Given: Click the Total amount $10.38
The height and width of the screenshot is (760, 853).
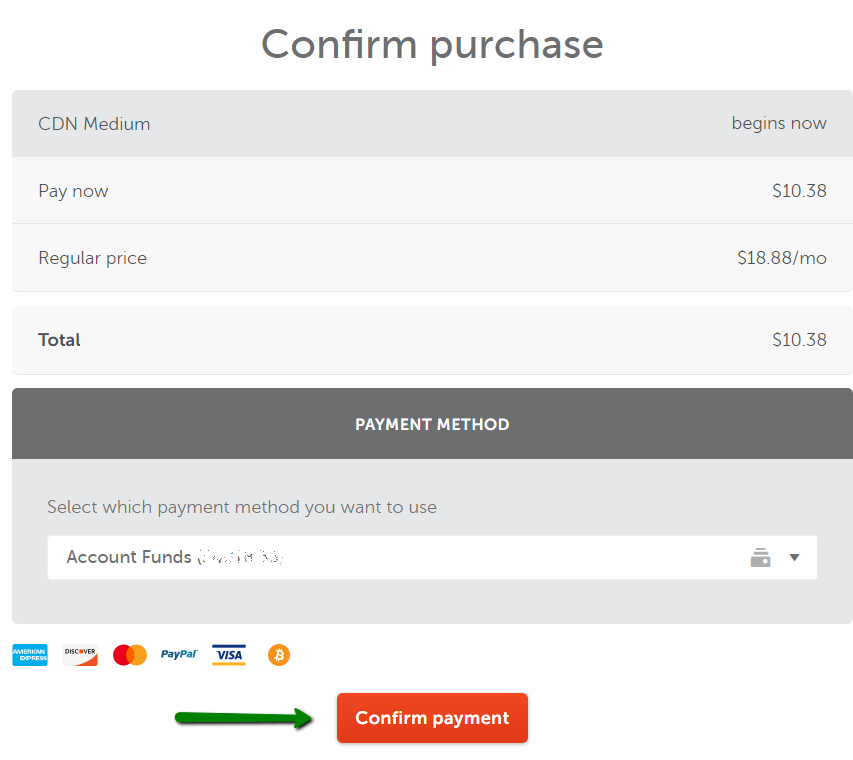Looking at the screenshot, I should tap(799, 340).
